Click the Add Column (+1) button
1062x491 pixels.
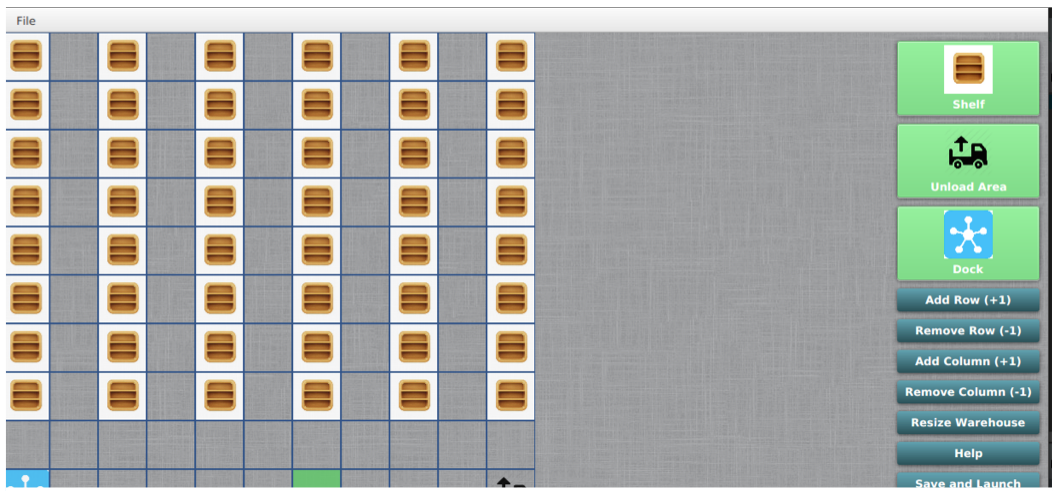[968, 361]
